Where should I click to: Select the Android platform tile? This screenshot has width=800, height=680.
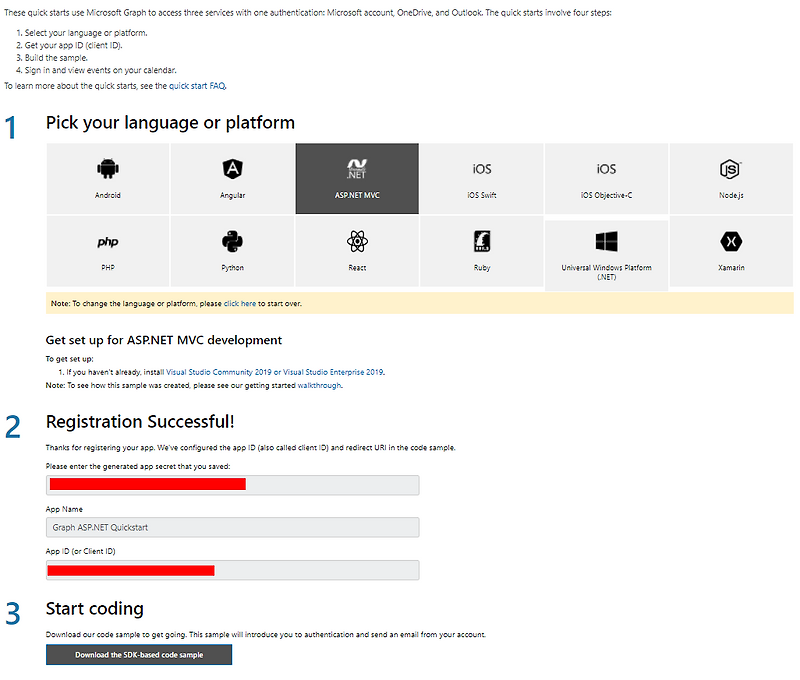tap(107, 178)
